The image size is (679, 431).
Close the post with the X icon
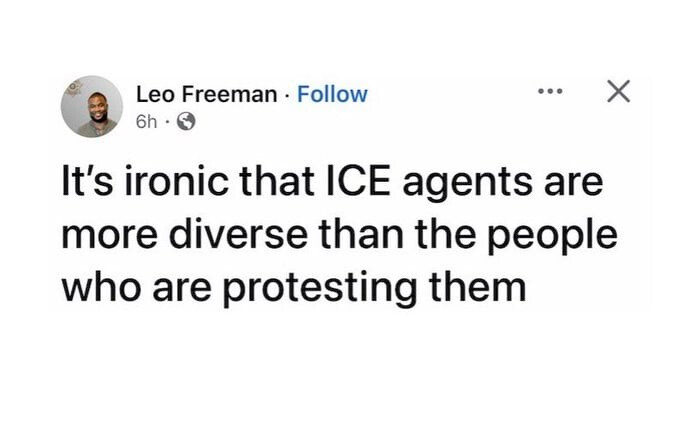point(619,93)
